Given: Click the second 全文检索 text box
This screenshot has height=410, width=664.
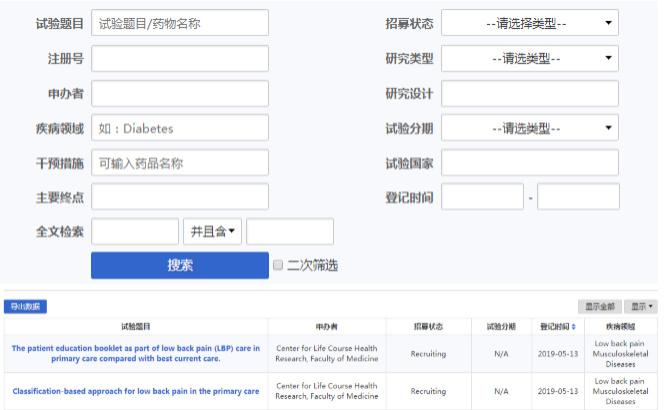Looking at the screenshot, I should pyautogui.click(x=290, y=232).
